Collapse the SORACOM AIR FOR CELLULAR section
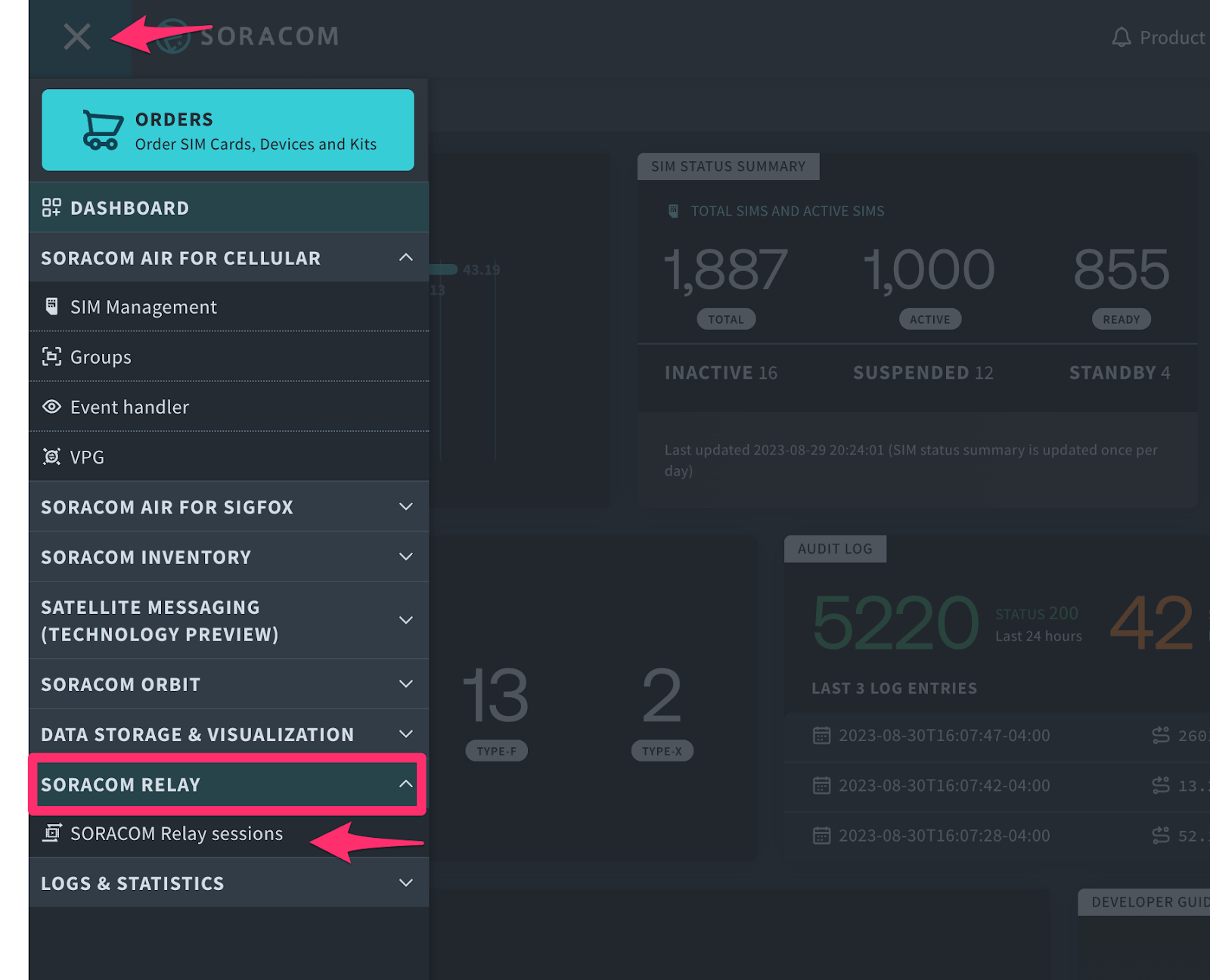The image size is (1210, 980). (406, 257)
